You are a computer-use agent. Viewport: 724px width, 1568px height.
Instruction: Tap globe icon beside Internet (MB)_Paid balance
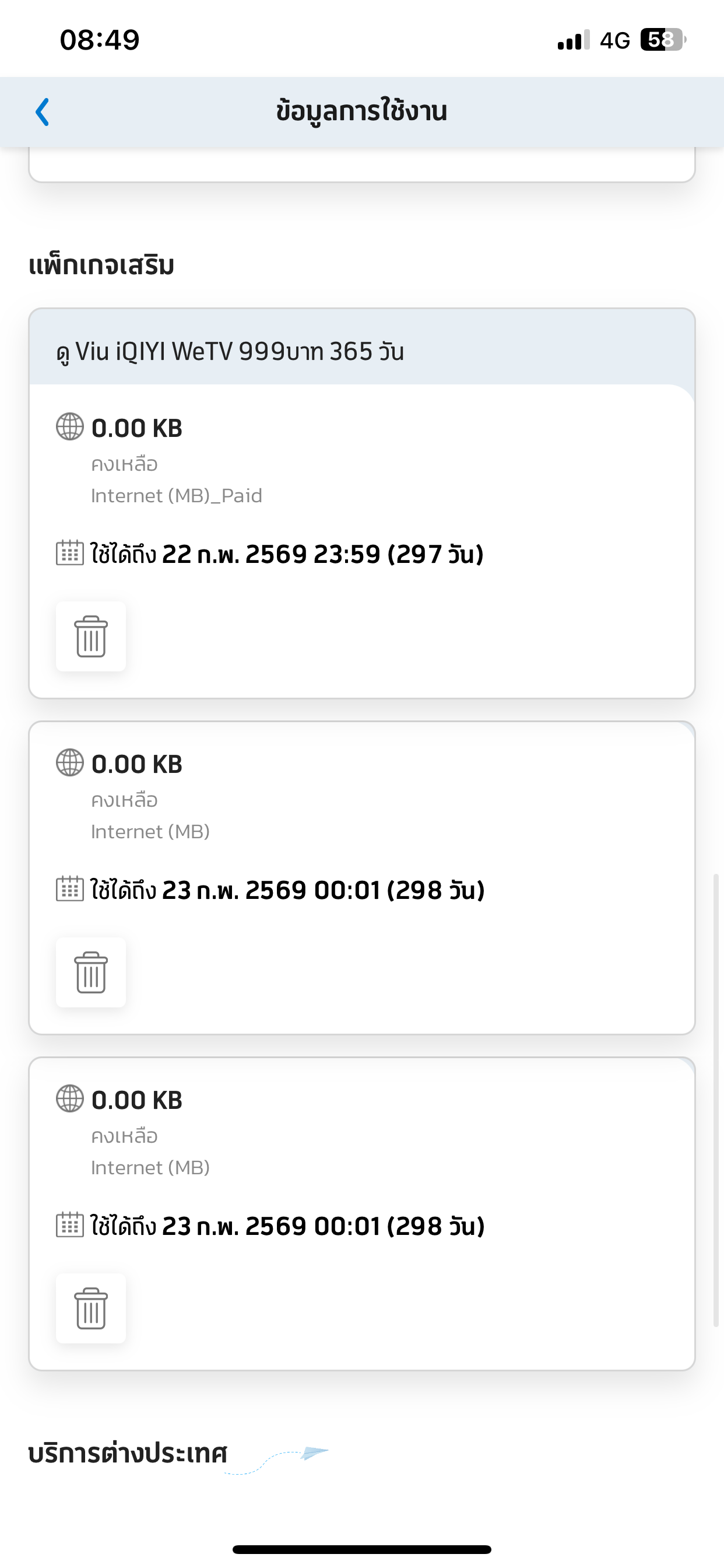click(x=70, y=426)
